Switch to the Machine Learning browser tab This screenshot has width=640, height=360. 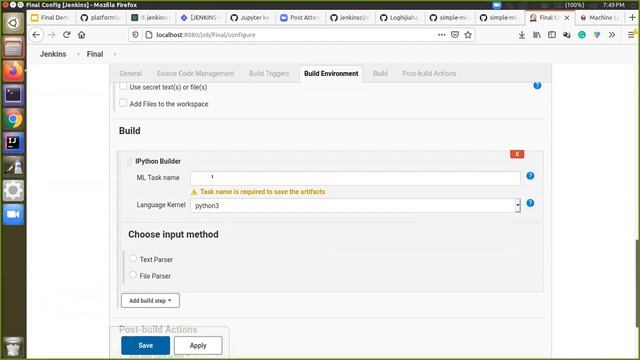click(600, 18)
